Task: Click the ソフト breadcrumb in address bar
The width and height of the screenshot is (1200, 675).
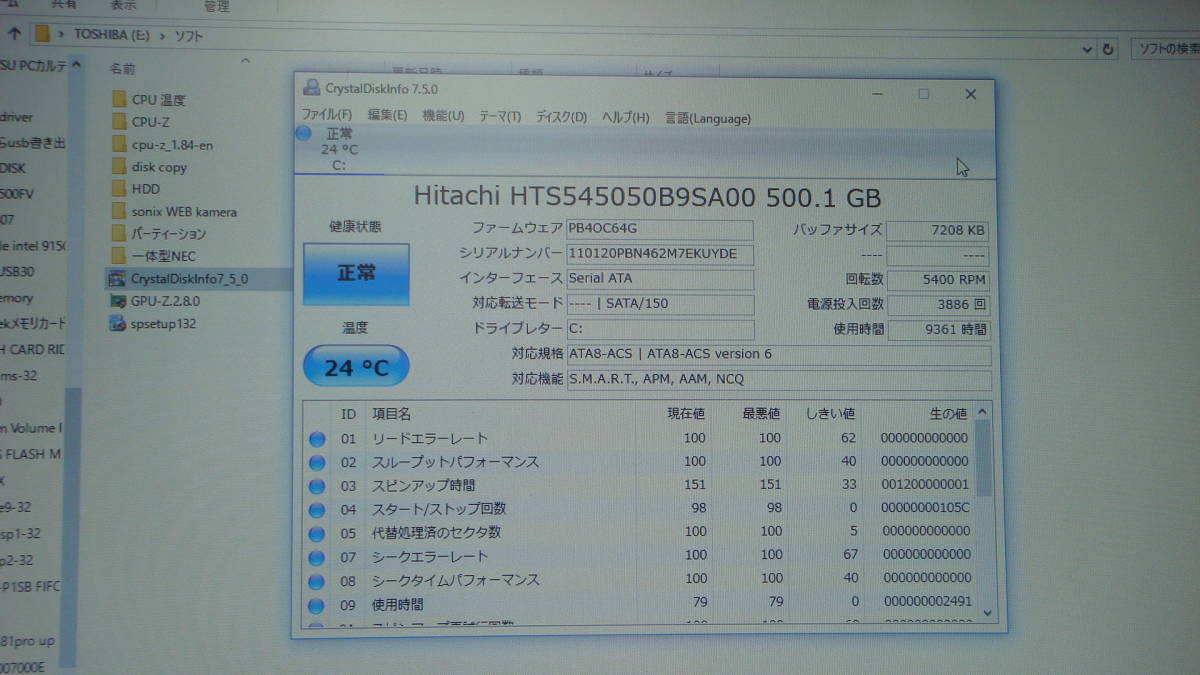Action: click(191, 36)
